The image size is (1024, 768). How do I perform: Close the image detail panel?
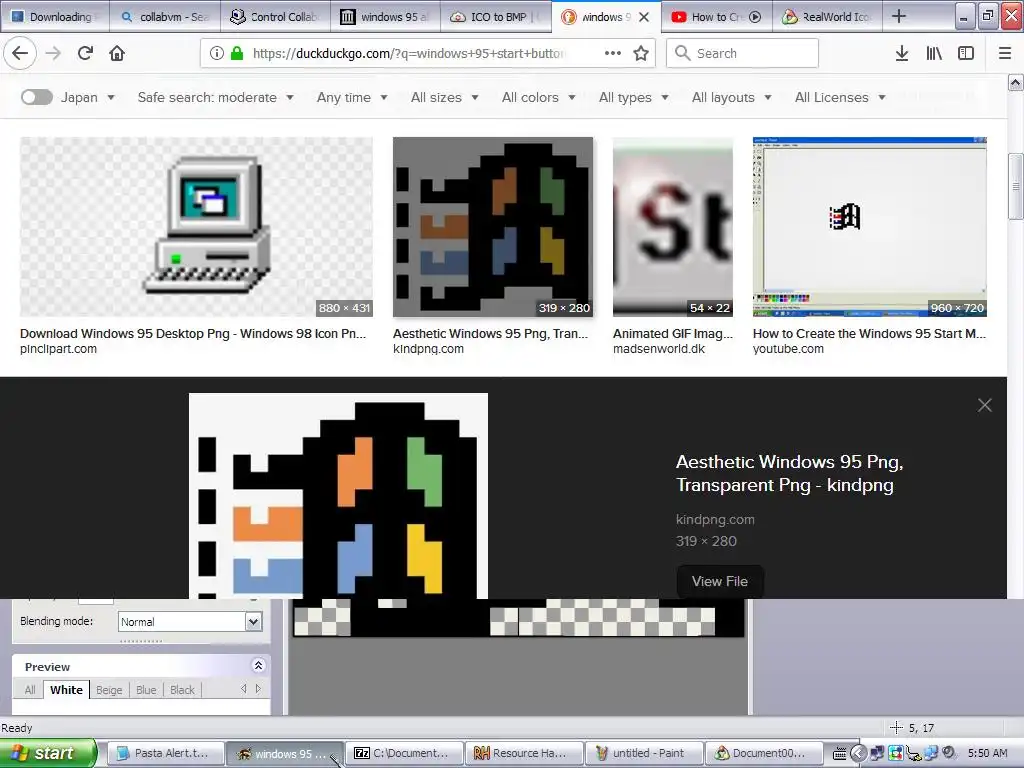point(985,405)
